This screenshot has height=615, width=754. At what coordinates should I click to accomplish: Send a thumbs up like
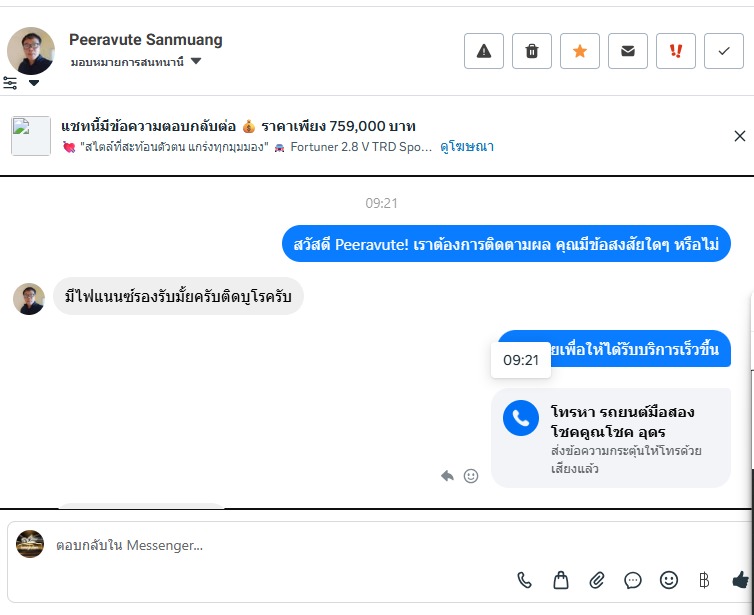pyautogui.click(x=741, y=580)
